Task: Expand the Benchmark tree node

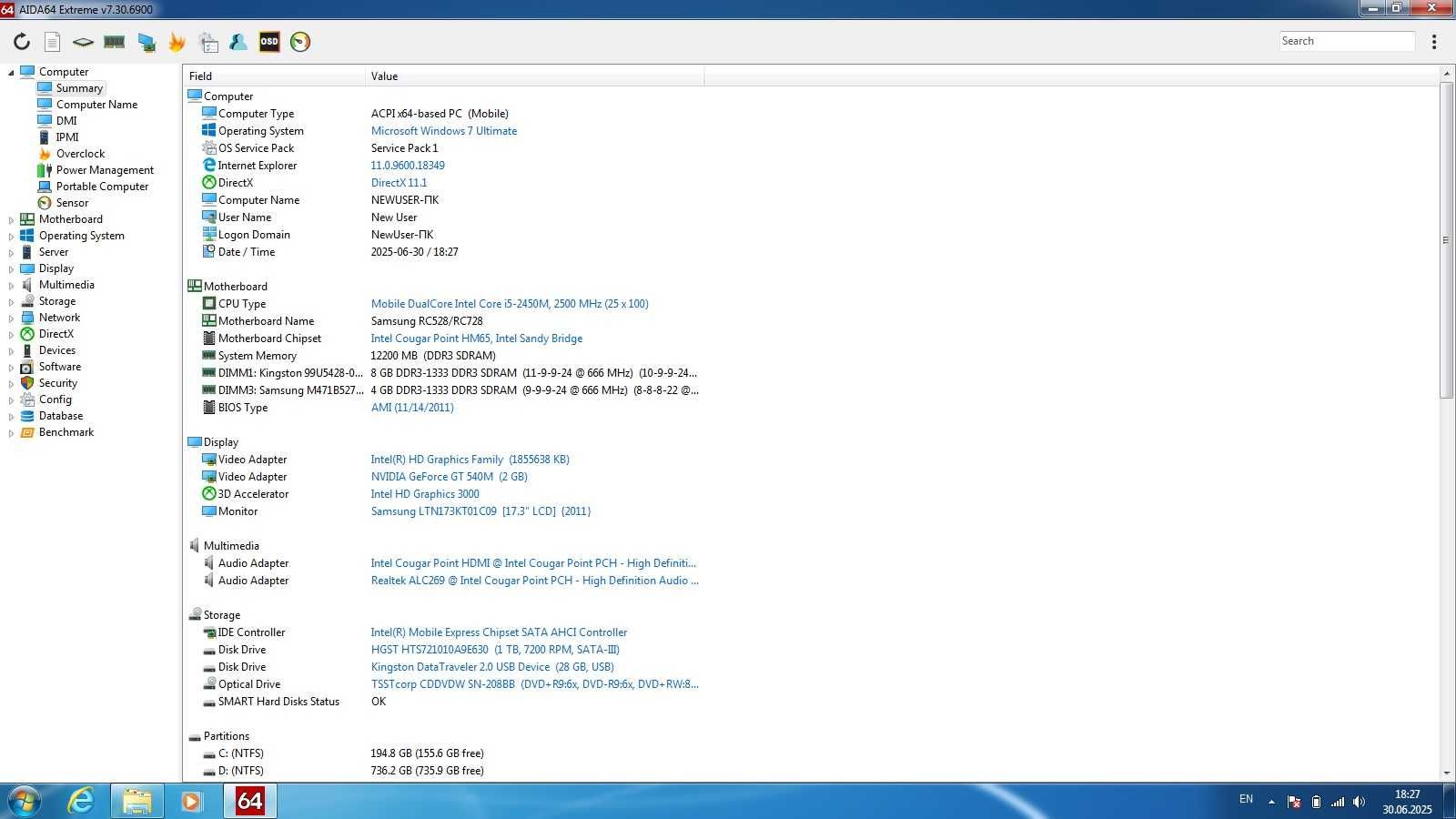Action: (x=11, y=432)
